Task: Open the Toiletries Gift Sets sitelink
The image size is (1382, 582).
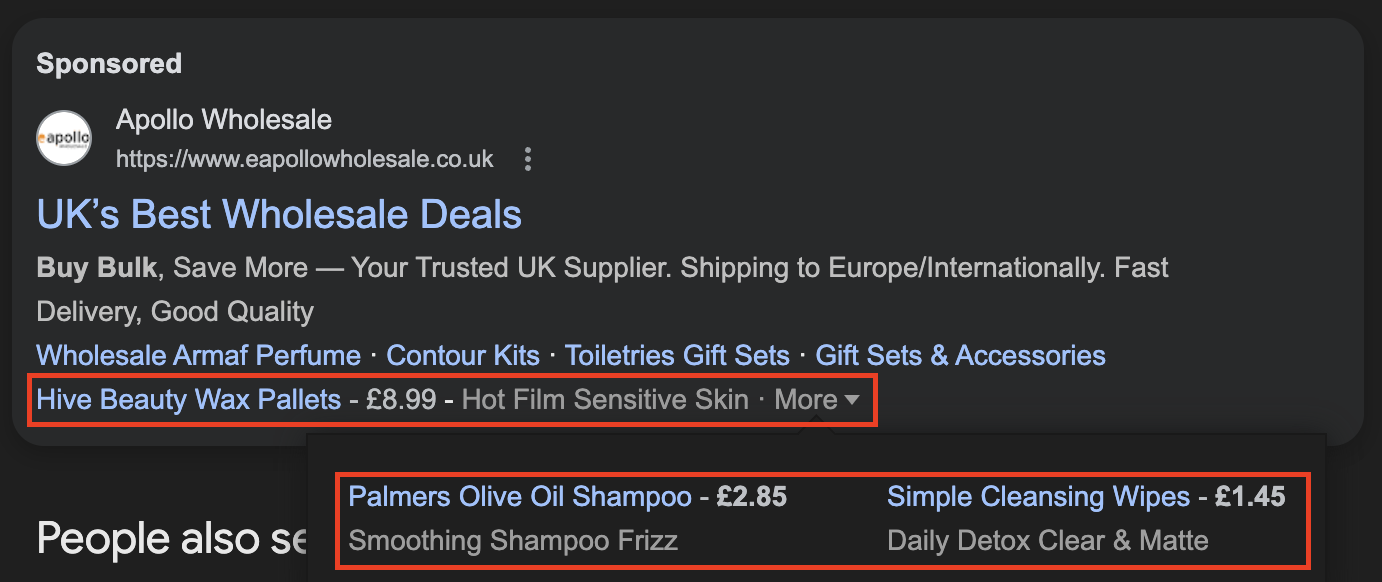Action: [677, 355]
